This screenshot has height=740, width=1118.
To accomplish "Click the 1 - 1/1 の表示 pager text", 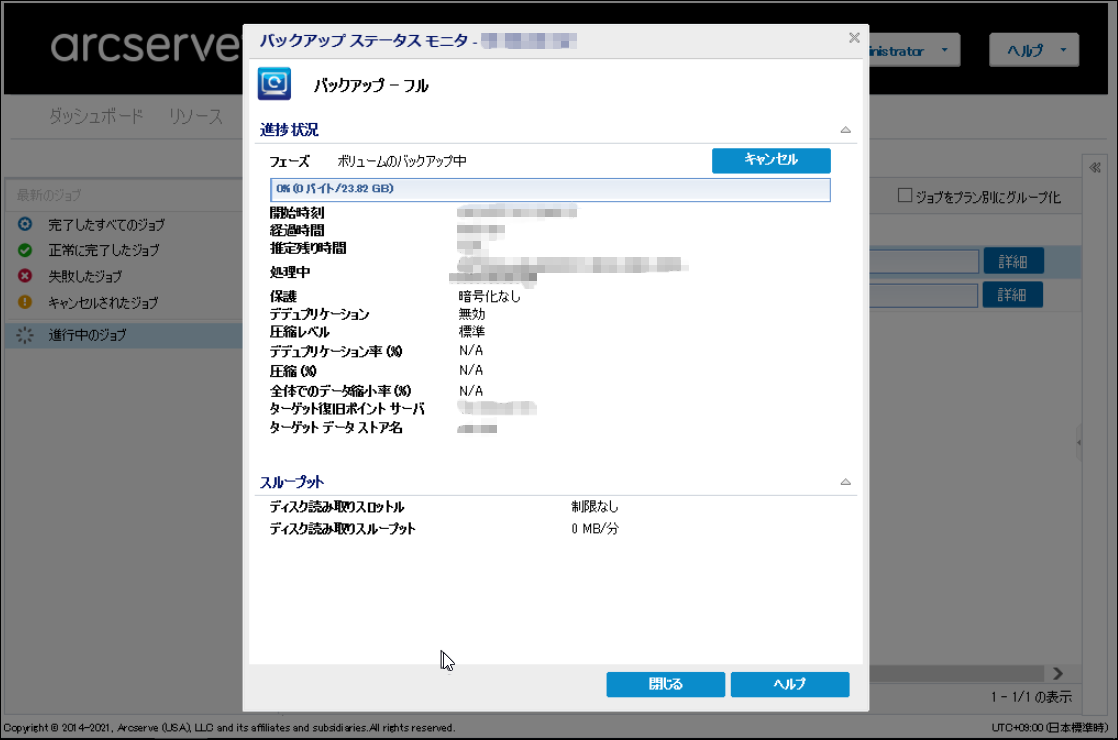I will click(x=1031, y=697).
